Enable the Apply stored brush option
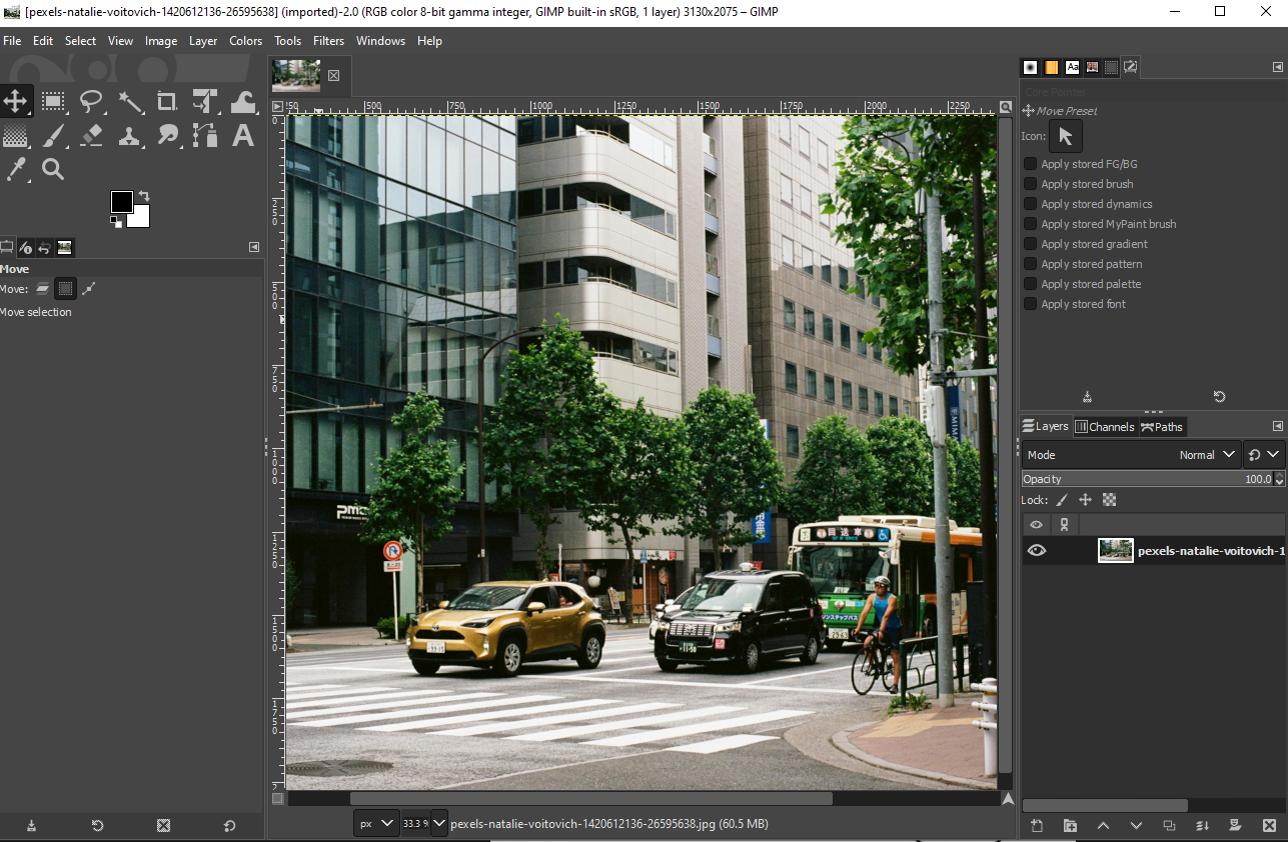Viewport: 1288px width, 842px height. 1029,184
